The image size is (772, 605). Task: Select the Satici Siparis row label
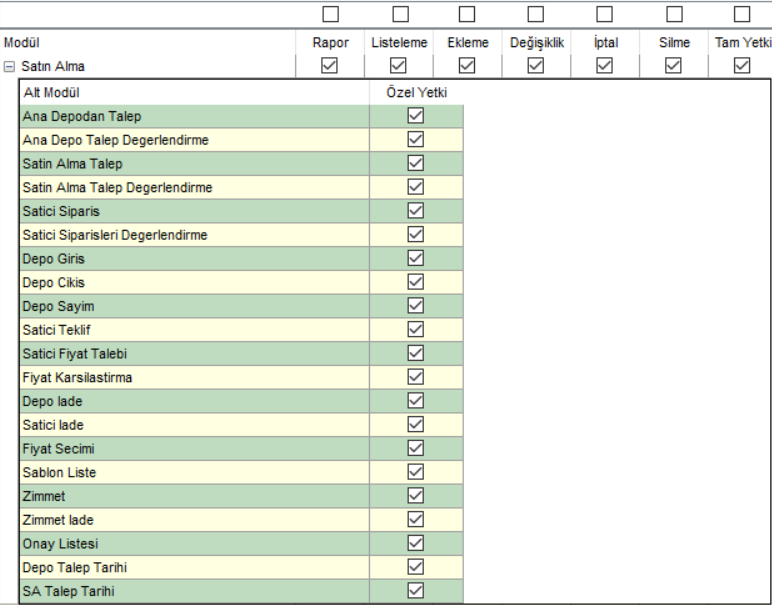[x=61, y=211]
